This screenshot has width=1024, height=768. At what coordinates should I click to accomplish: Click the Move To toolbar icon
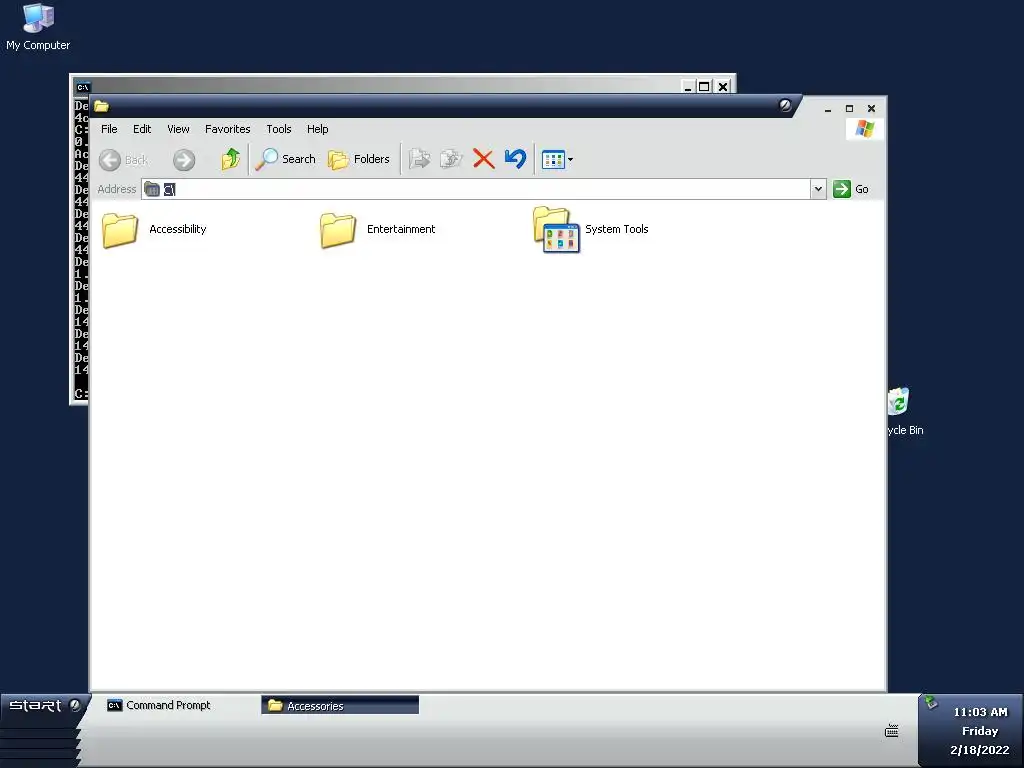pyautogui.click(x=419, y=159)
